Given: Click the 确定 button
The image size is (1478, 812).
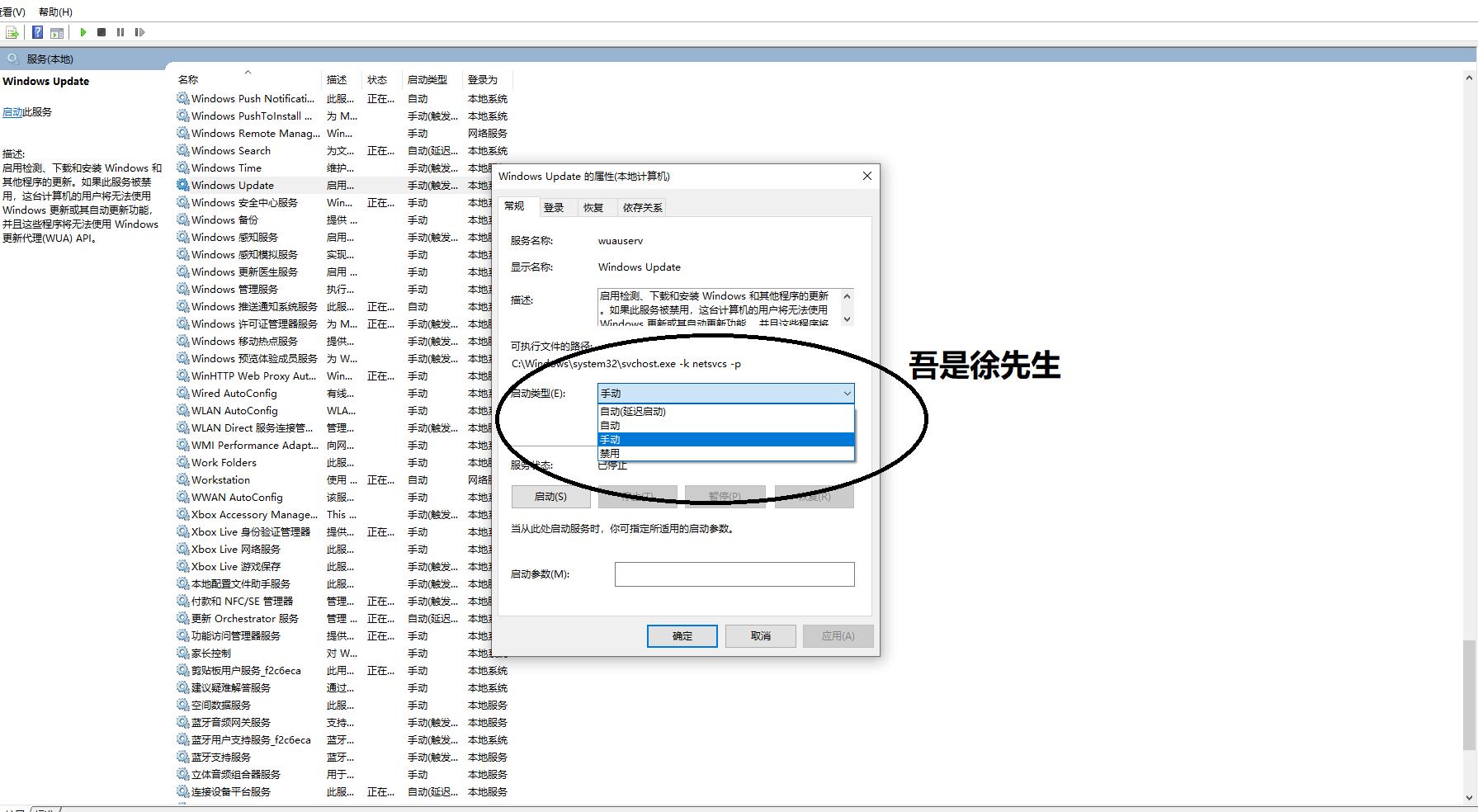Looking at the screenshot, I should click(x=682, y=635).
